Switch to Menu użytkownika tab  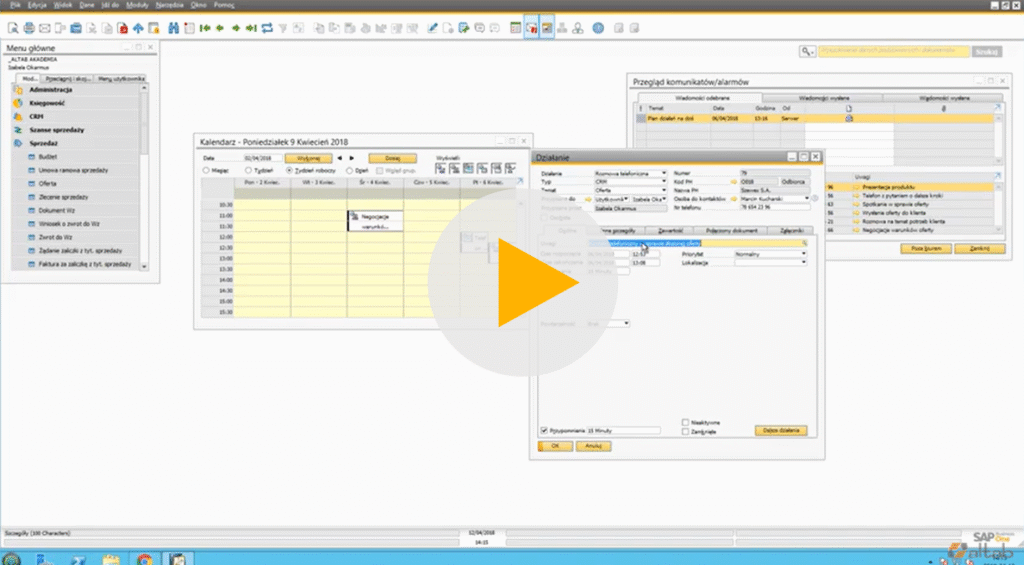pyautogui.click(x=121, y=78)
